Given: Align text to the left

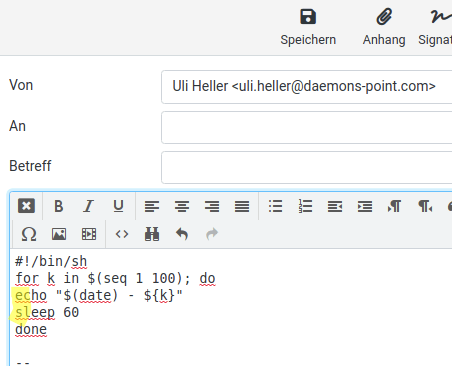Looking at the screenshot, I should (x=152, y=206).
